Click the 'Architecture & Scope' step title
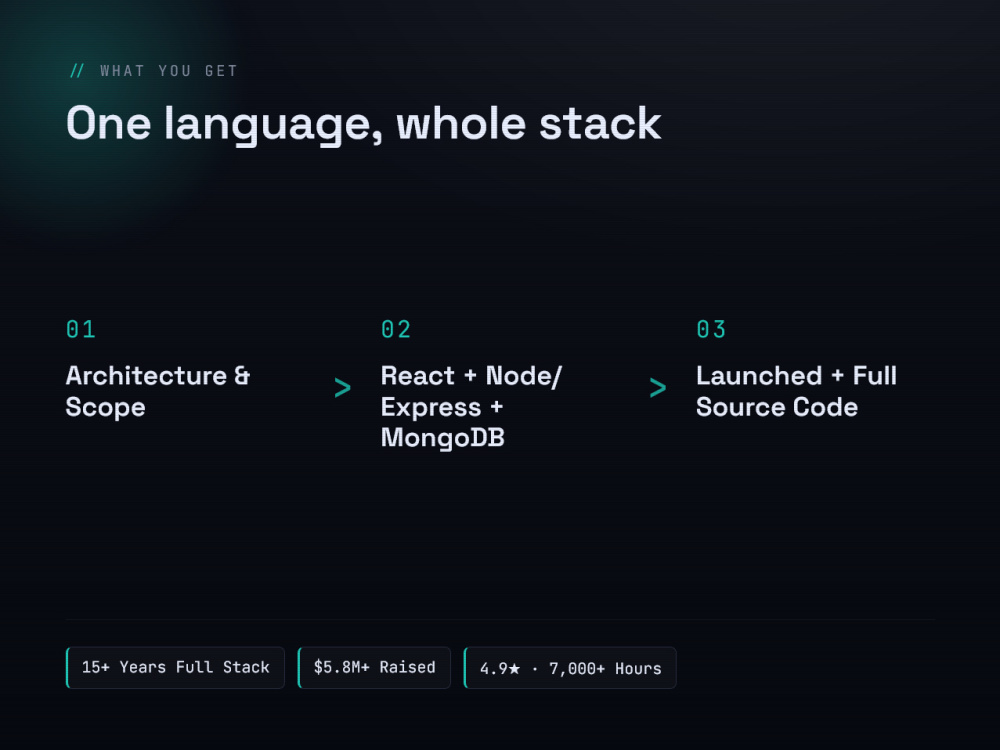The height and width of the screenshot is (750, 1000). pos(158,392)
